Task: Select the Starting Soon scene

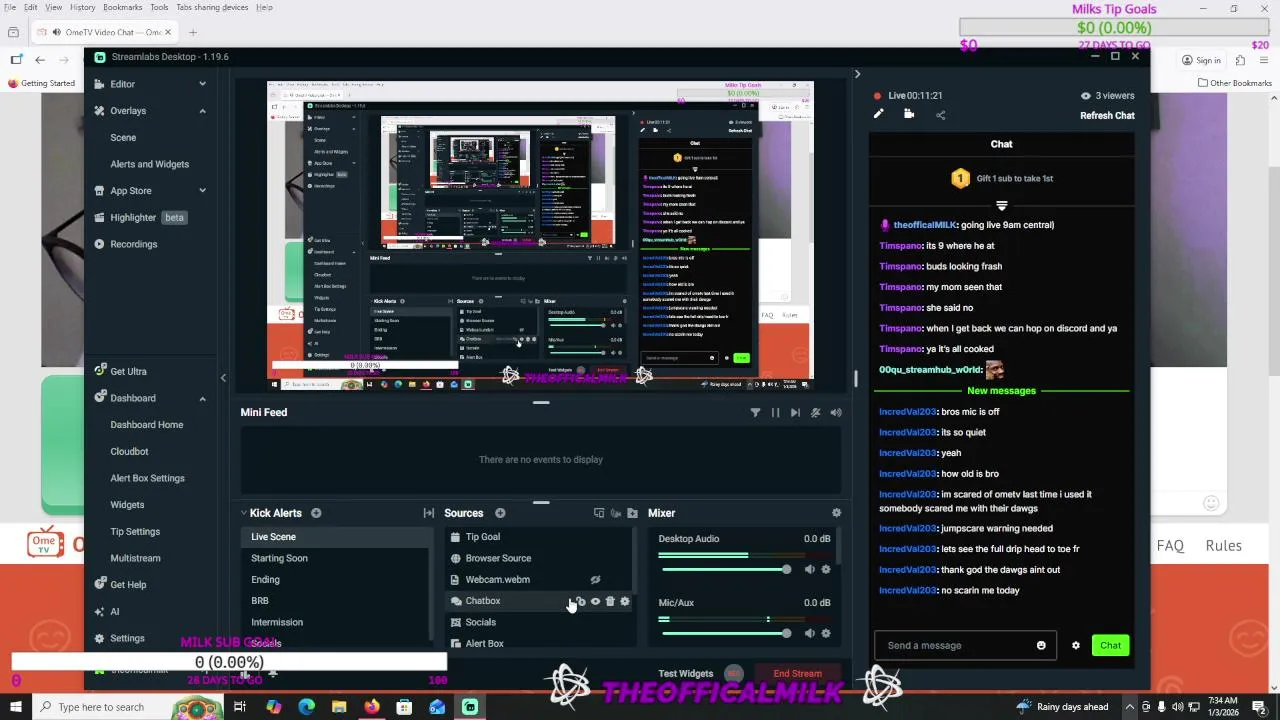Action: pyautogui.click(x=279, y=558)
